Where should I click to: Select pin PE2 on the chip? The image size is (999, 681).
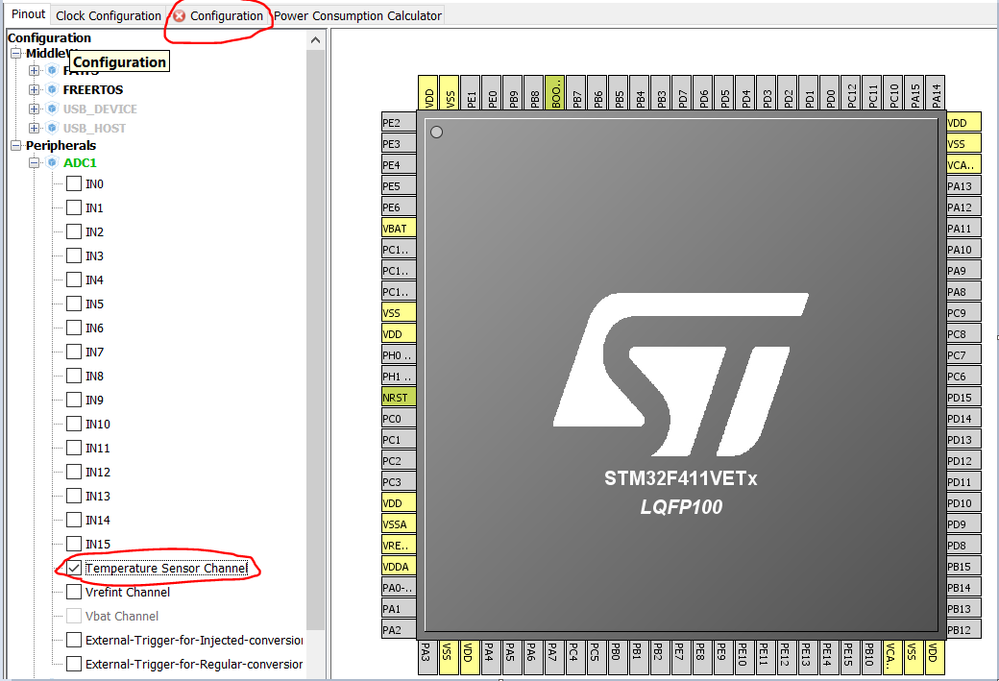click(x=398, y=122)
